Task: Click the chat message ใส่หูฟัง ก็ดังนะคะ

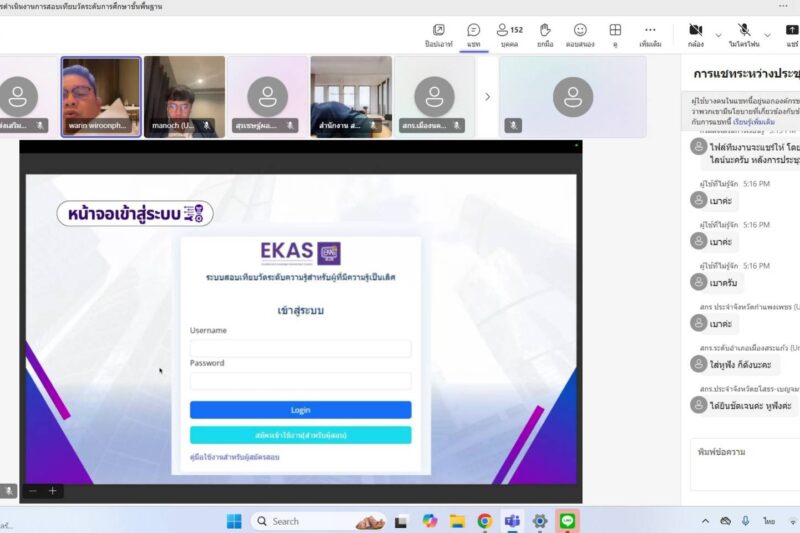Action: coord(740,365)
